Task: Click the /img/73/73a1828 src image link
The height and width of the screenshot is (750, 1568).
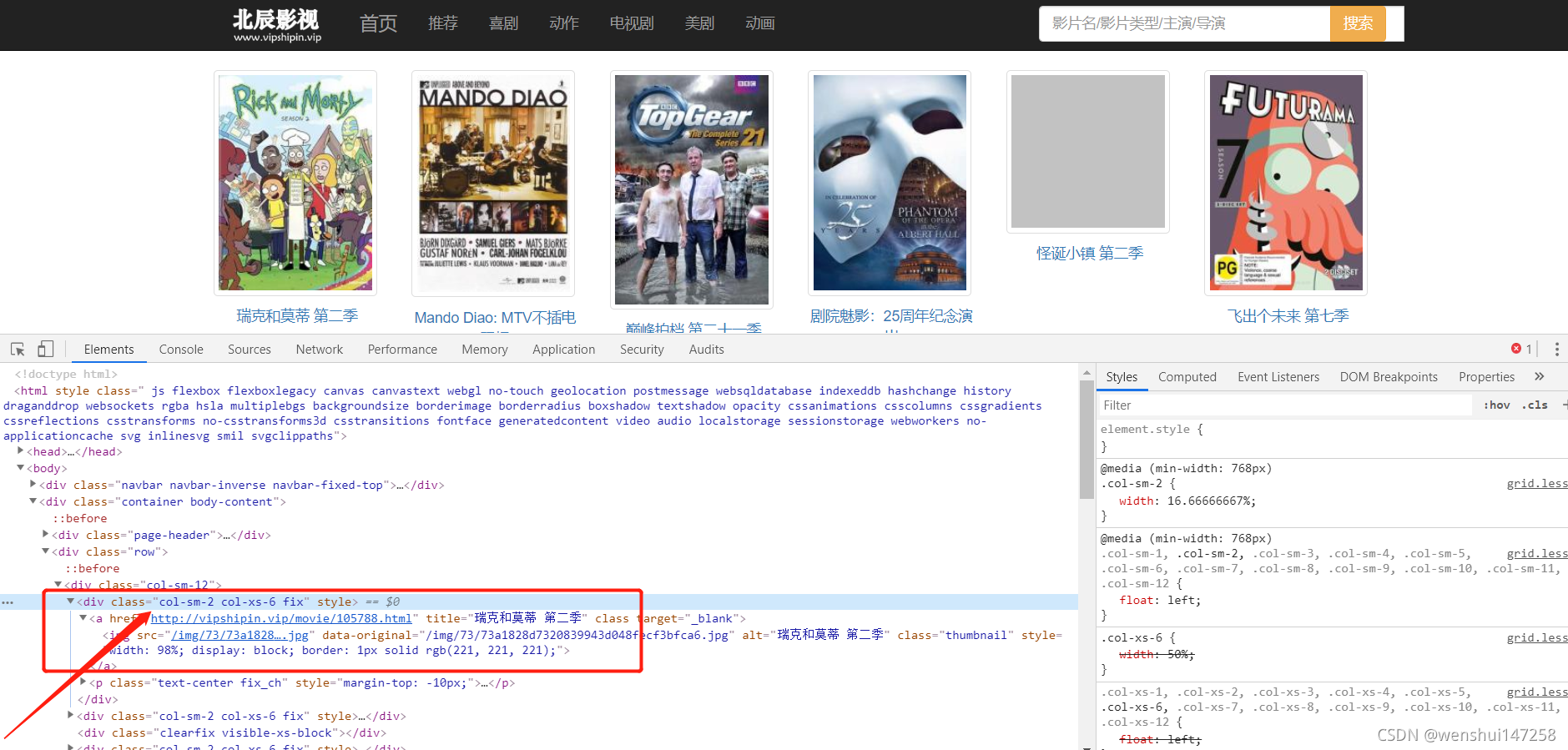Action: coord(239,635)
